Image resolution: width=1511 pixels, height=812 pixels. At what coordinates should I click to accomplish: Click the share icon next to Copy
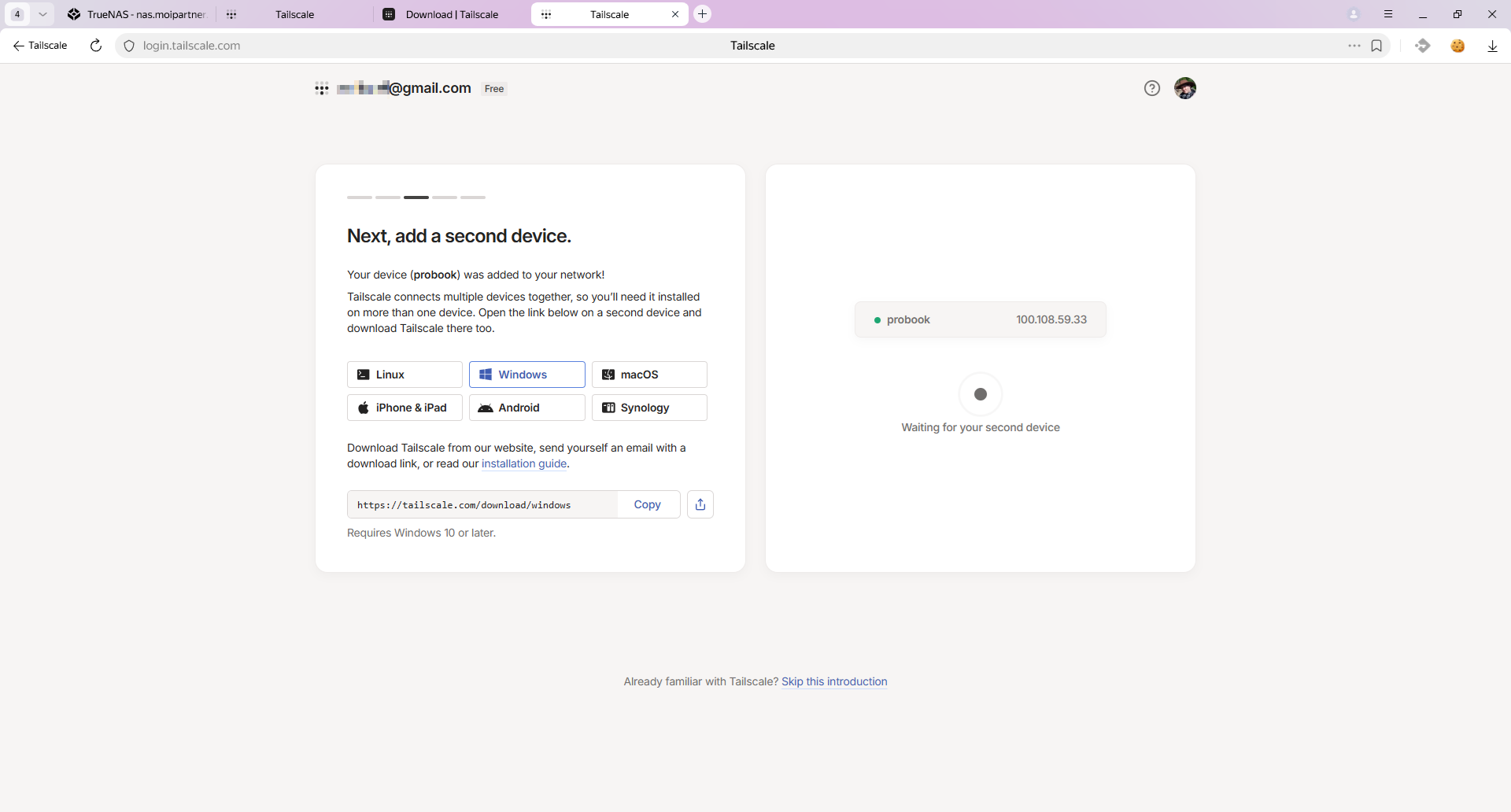(x=700, y=504)
